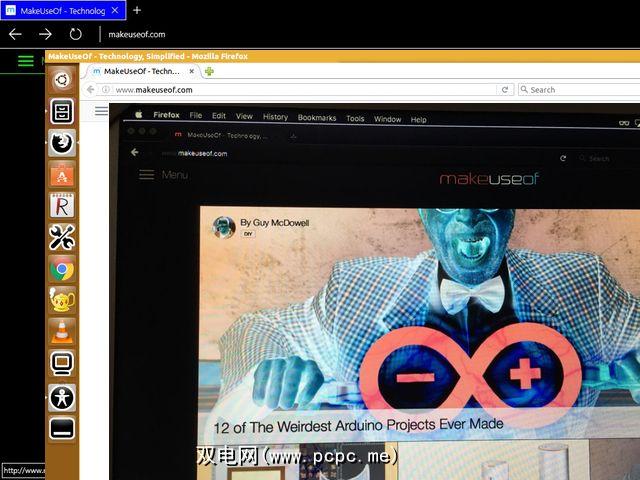Image resolution: width=640 pixels, height=480 pixels.
Task: Open the Universal Access person icon
Action: [62, 397]
